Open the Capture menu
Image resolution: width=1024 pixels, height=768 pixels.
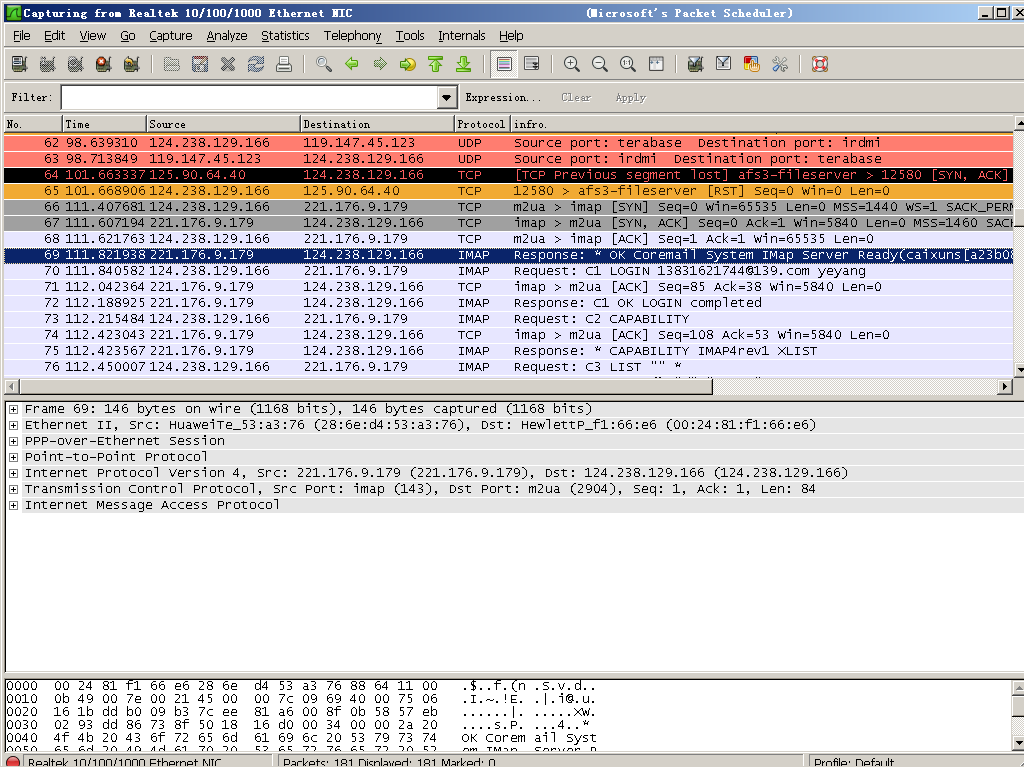coord(170,36)
